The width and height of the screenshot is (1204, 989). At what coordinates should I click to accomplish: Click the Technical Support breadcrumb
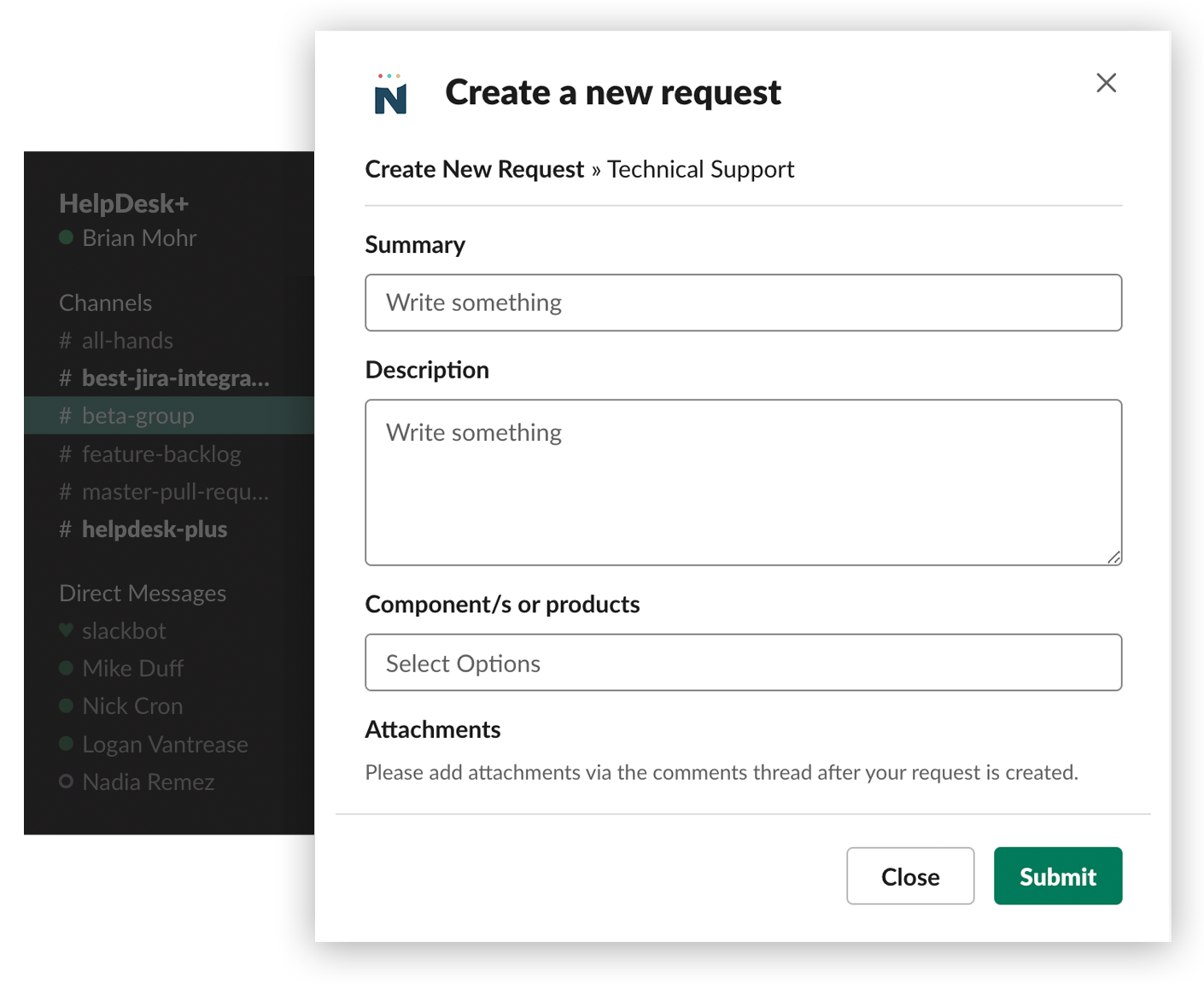[x=700, y=169]
